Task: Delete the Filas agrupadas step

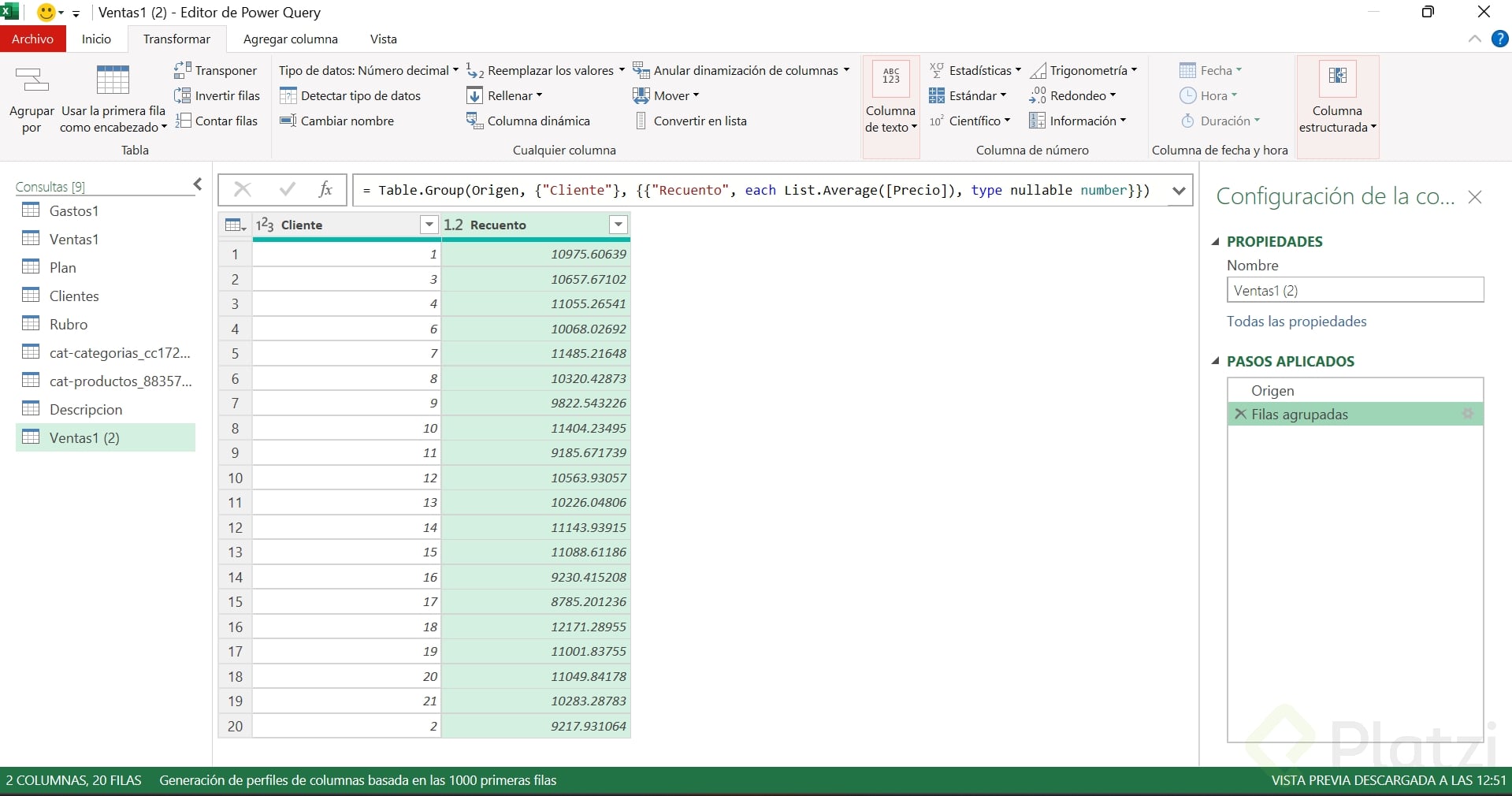Action: click(x=1240, y=414)
